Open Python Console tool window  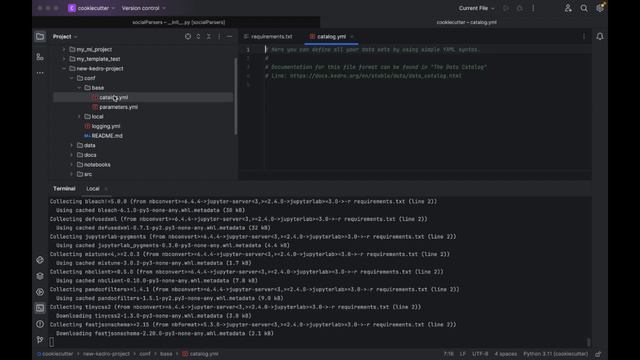(x=40, y=260)
